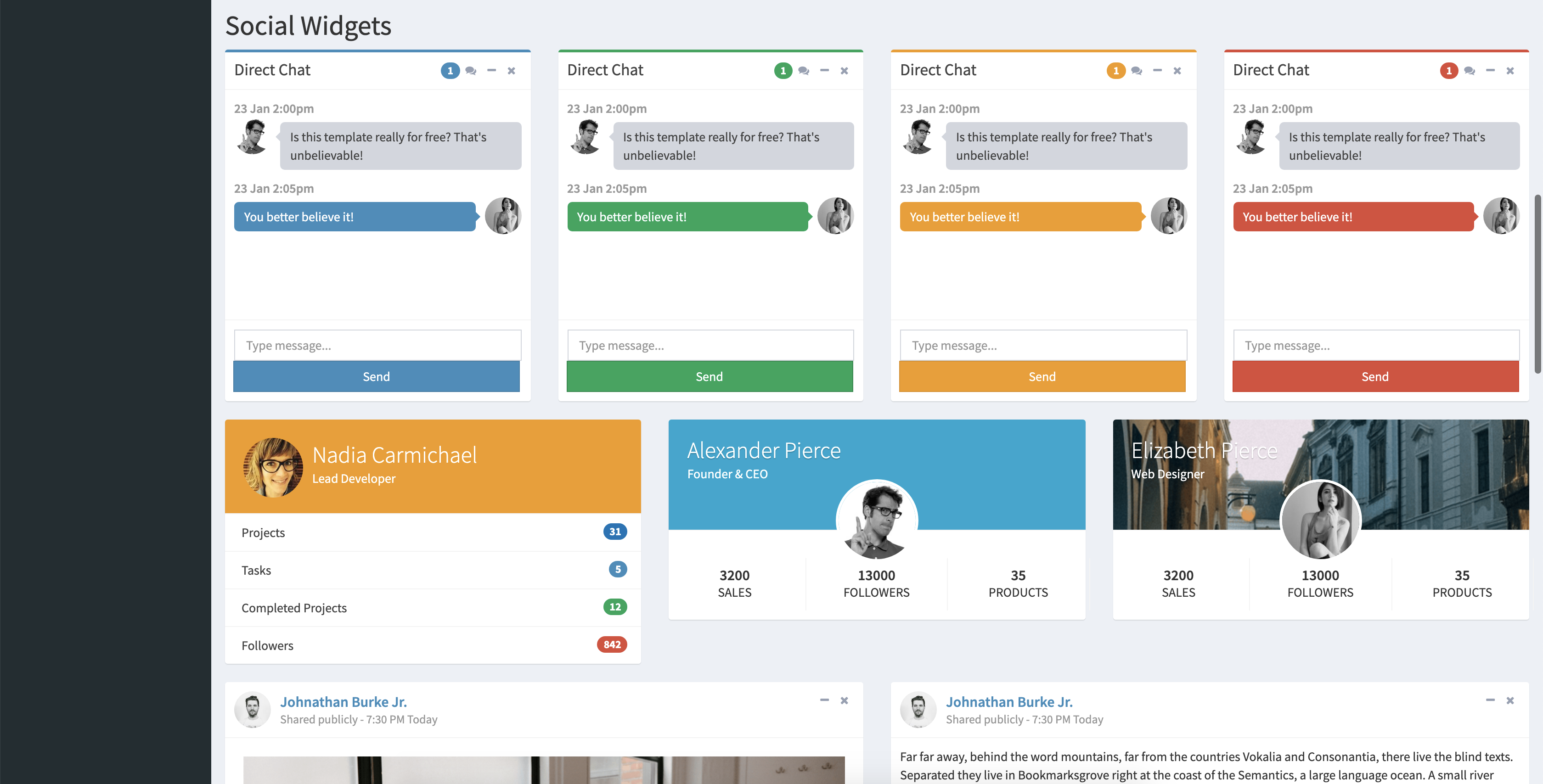The width and height of the screenshot is (1543, 784).
Task: Click Elizabeth Pierce's 13000 Followers stat
Action: 1321,584
